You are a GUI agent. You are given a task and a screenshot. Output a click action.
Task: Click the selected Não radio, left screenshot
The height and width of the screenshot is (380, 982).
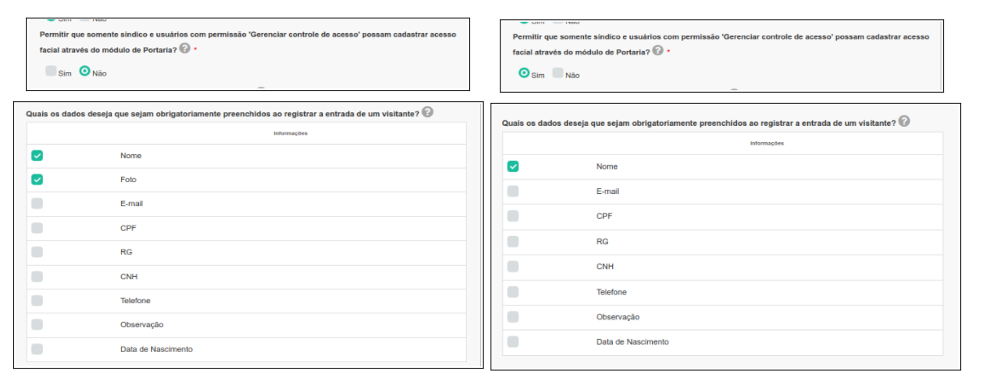pos(85,71)
